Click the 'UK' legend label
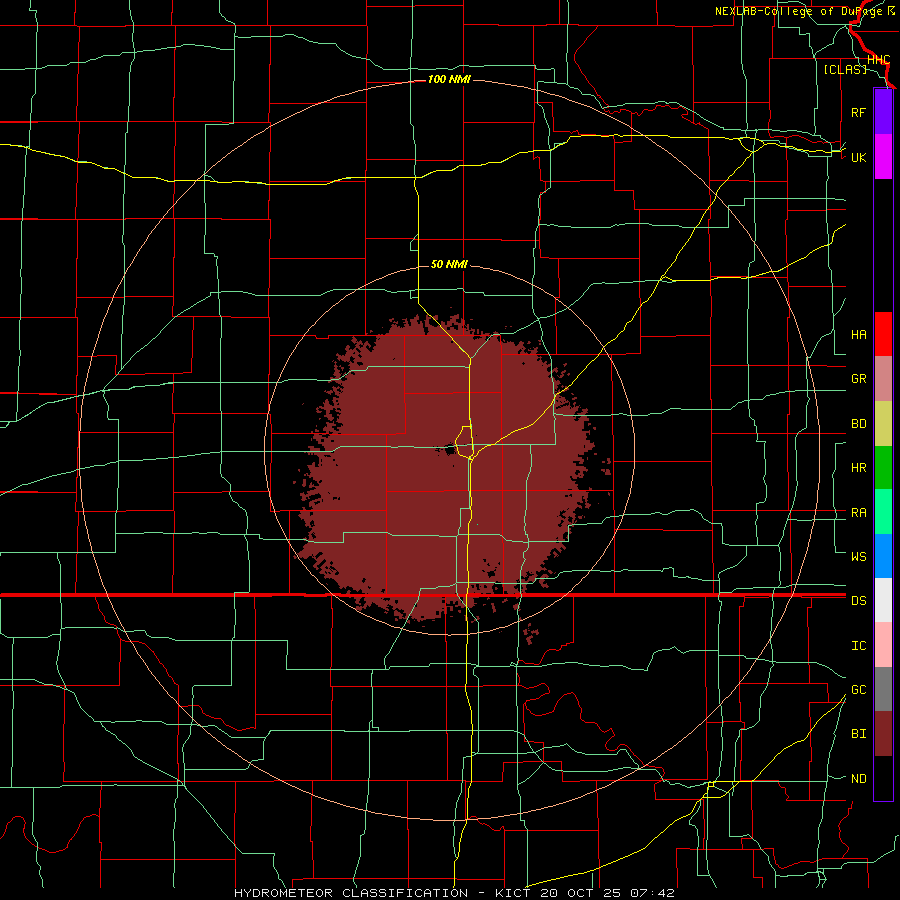The height and width of the screenshot is (900, 900). click(x=858, y=157)
